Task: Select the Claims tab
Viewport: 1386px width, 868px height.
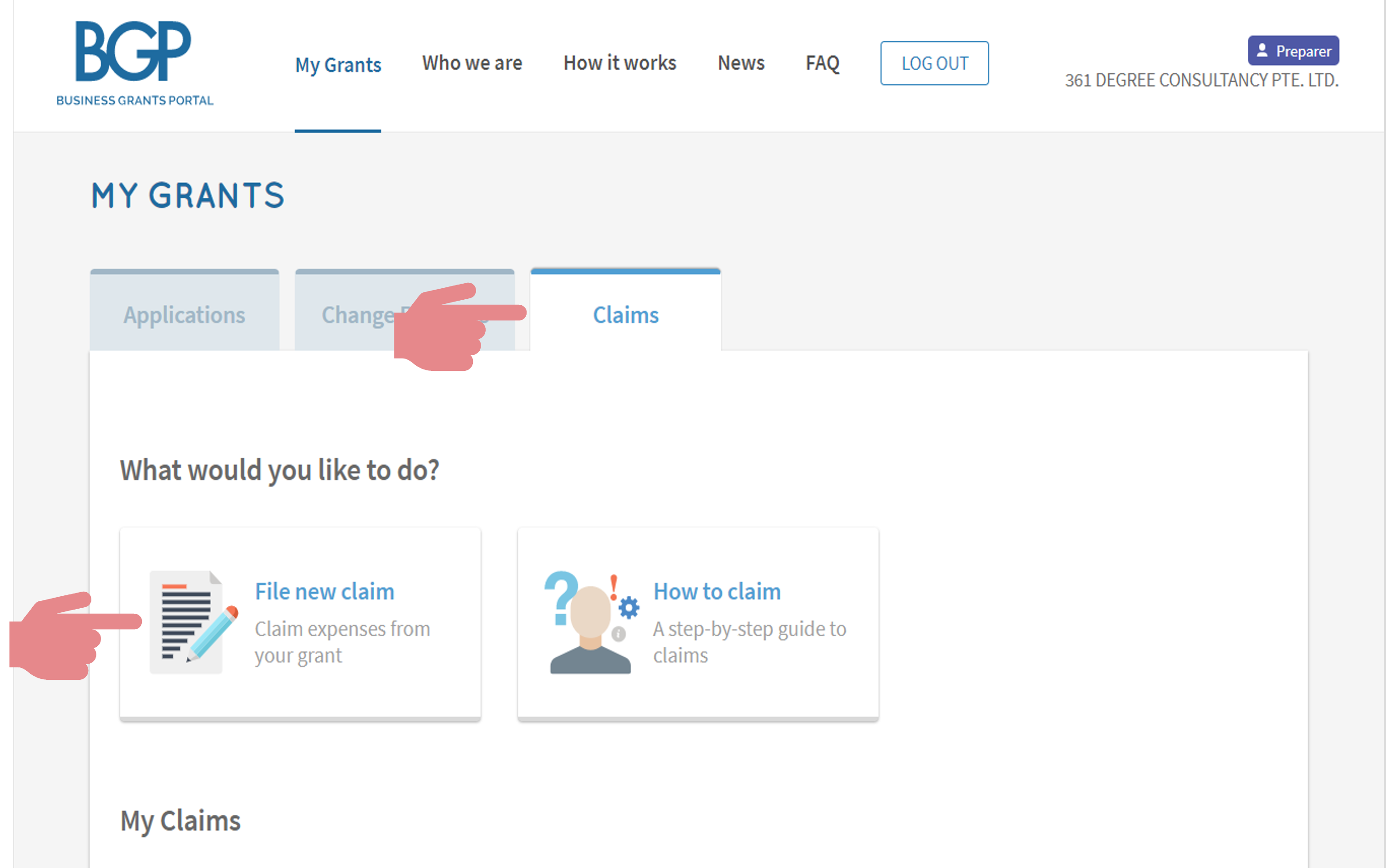Action: pos(625,314)
